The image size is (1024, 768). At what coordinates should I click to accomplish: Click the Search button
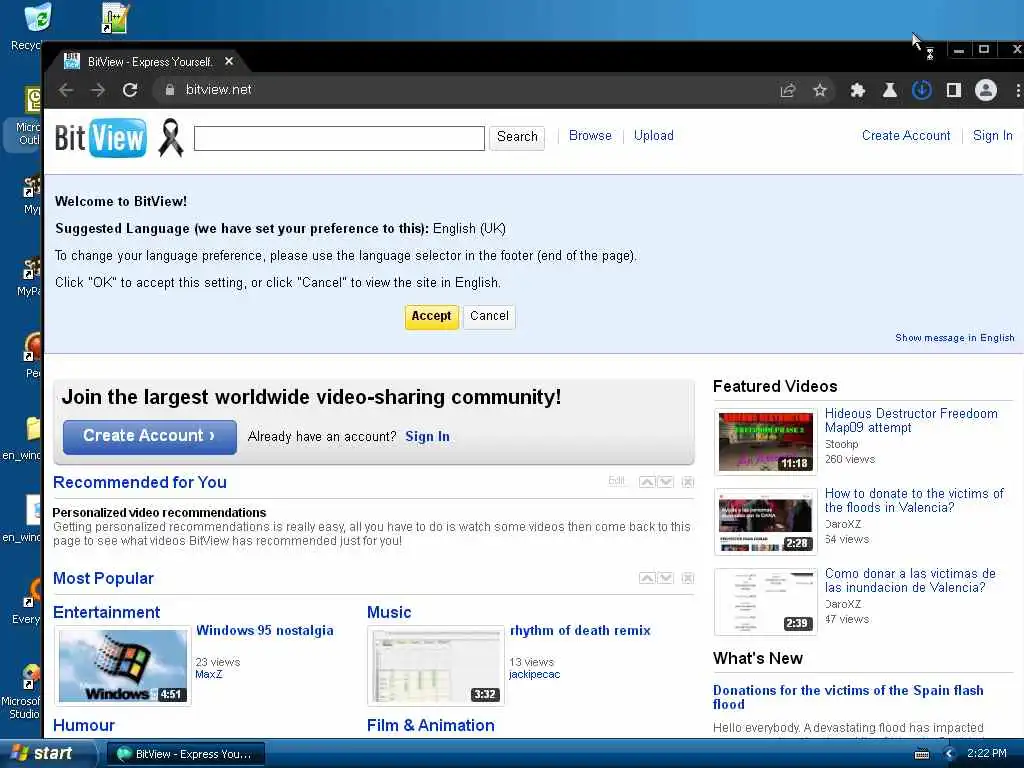point(517,137)
